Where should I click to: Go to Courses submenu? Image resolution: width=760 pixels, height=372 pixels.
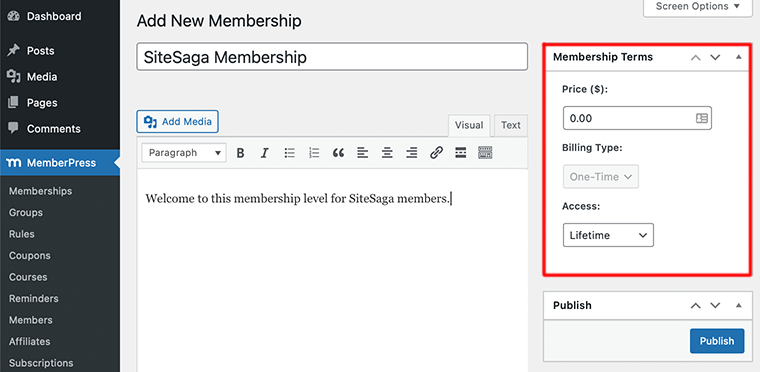click(x=28, y=277)
